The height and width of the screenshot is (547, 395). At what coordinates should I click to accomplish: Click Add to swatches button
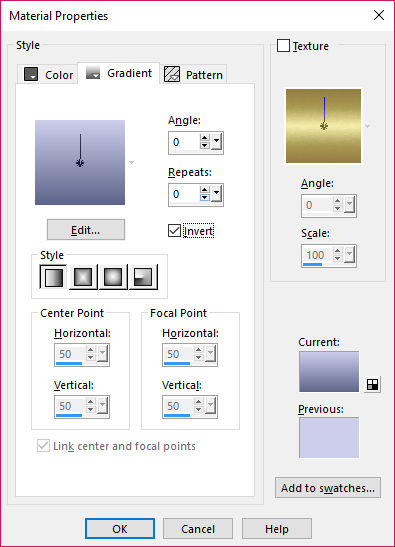pyautogui.click(x=328, y=488)
